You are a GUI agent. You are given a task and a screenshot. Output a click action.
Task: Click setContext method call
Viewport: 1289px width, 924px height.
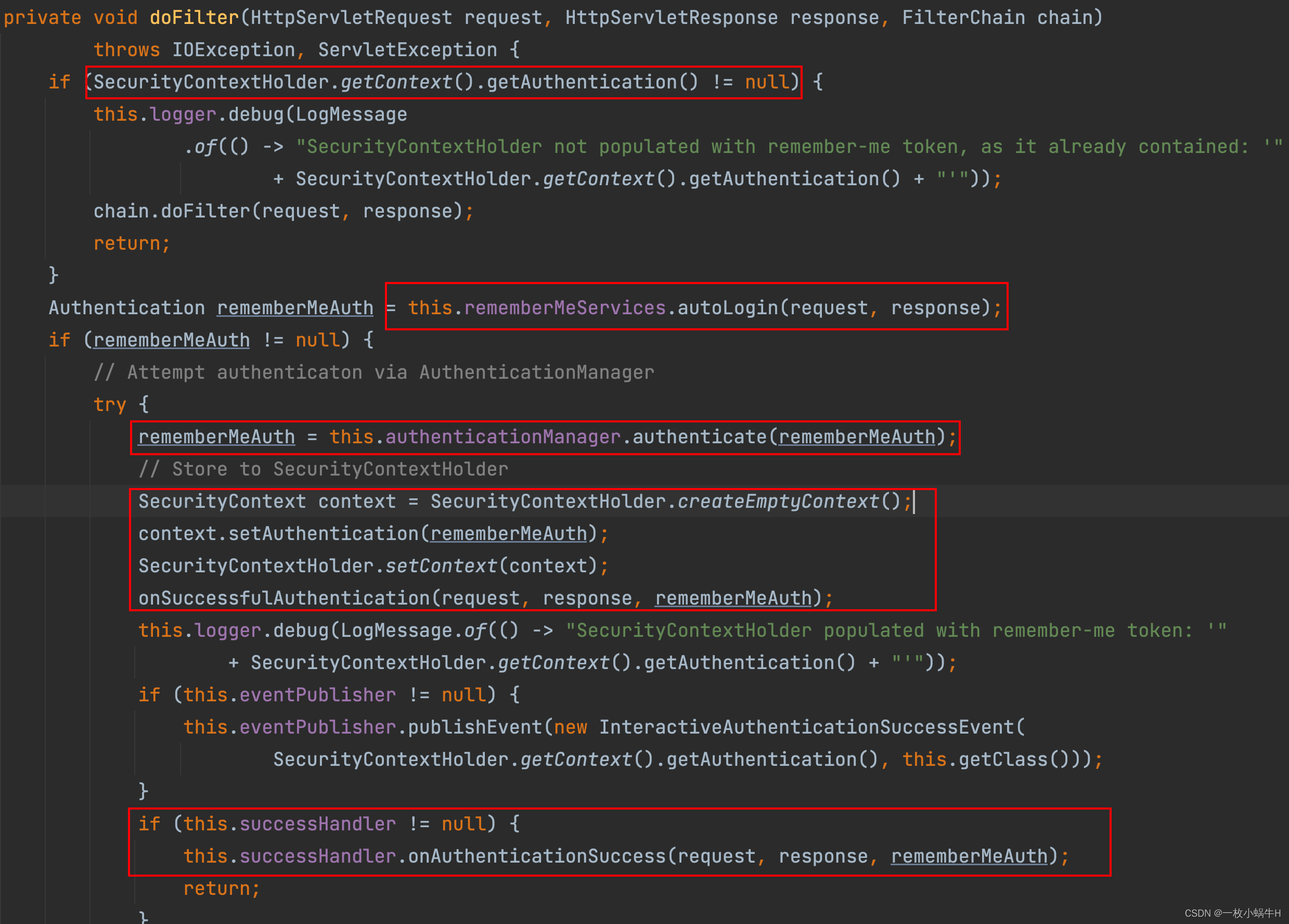pyautogui.click(x=441, y=567)
